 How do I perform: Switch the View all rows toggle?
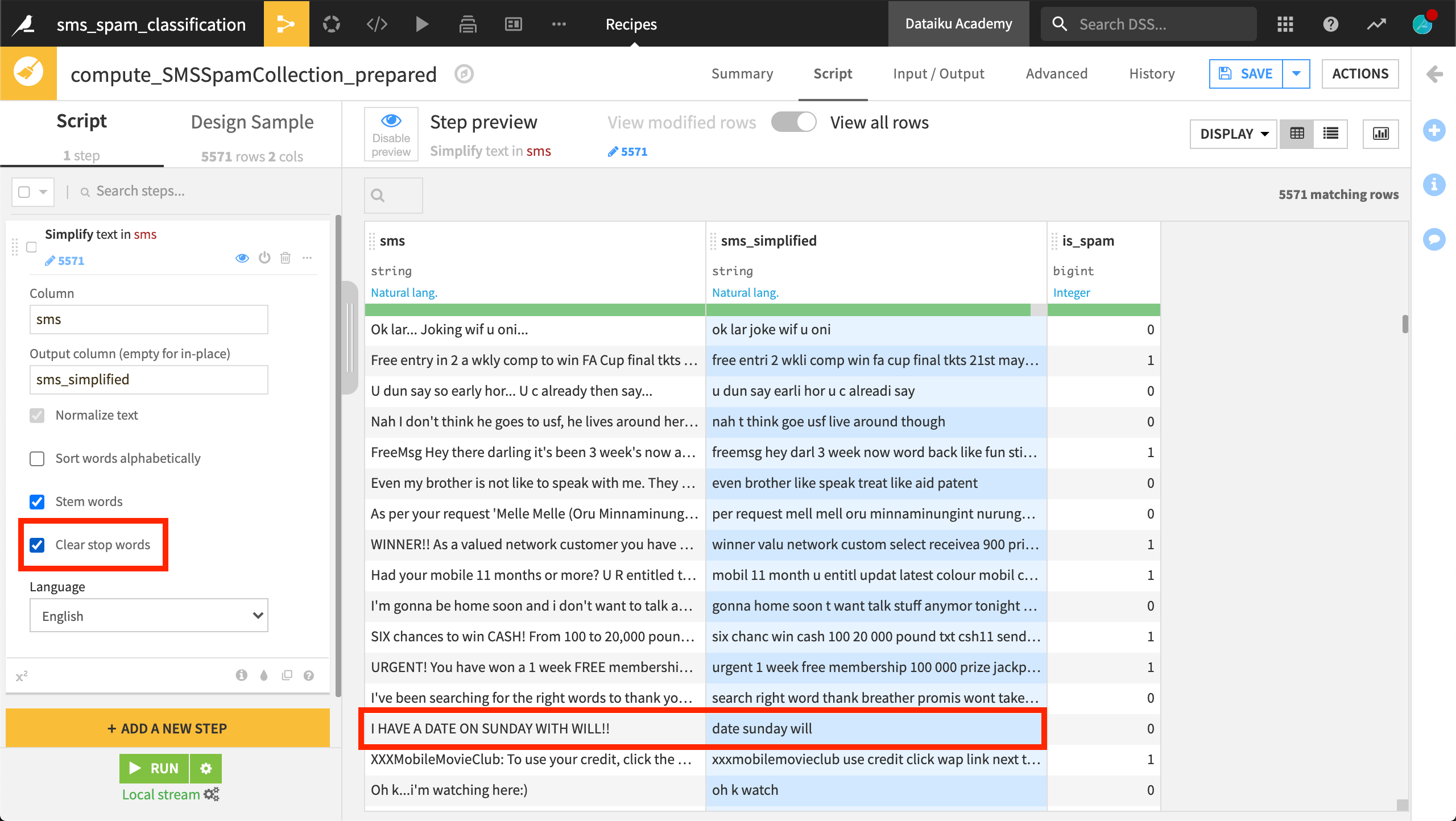[794, 122]
